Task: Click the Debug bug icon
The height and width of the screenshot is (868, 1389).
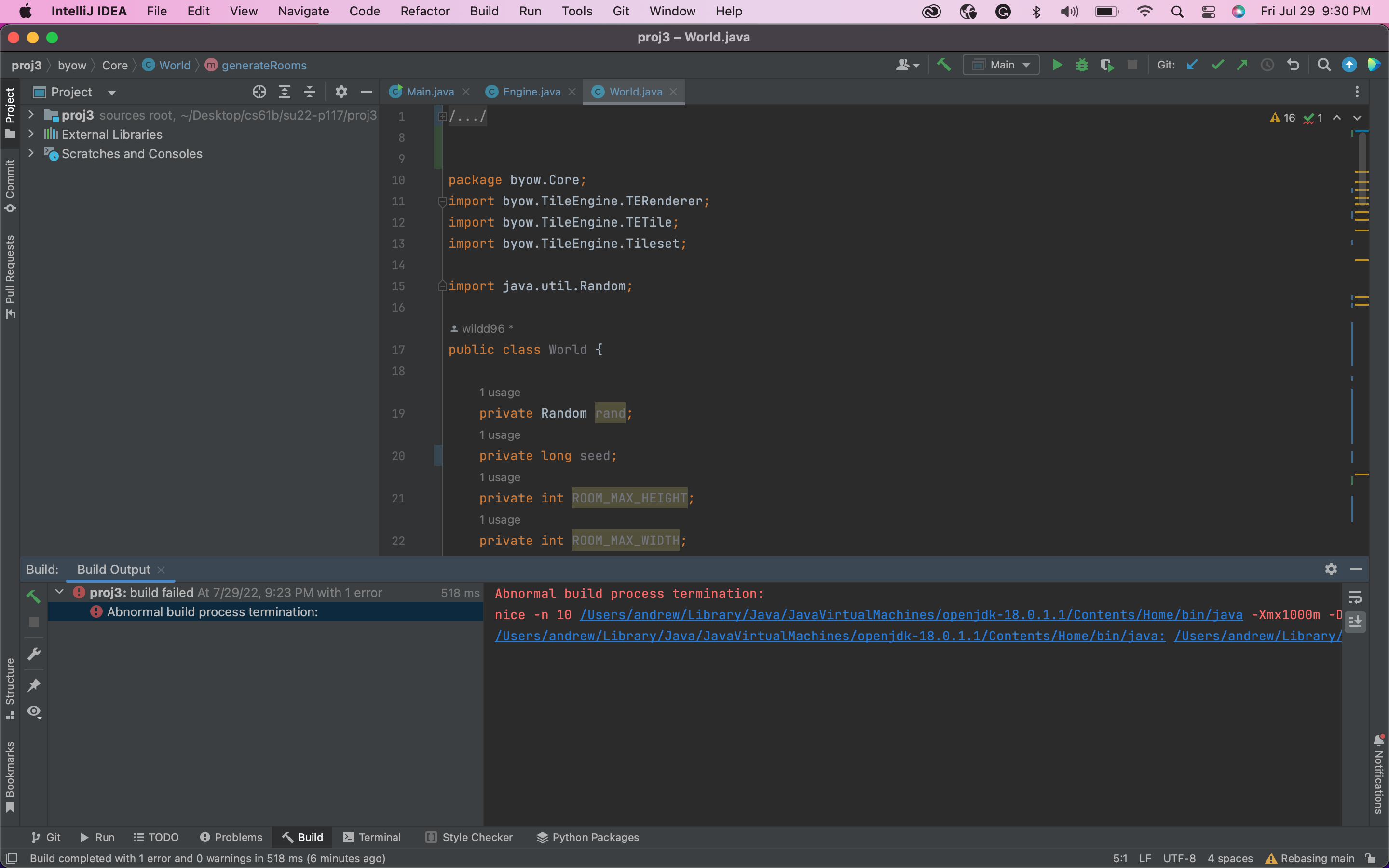Action: point(1082,65)
